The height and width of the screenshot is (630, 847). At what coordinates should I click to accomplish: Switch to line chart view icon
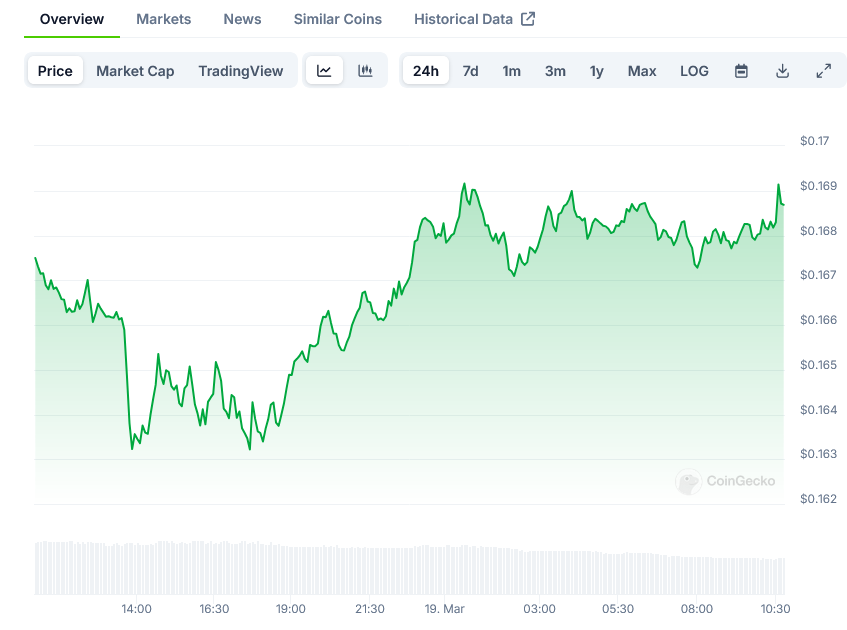[x=324, y=71]
